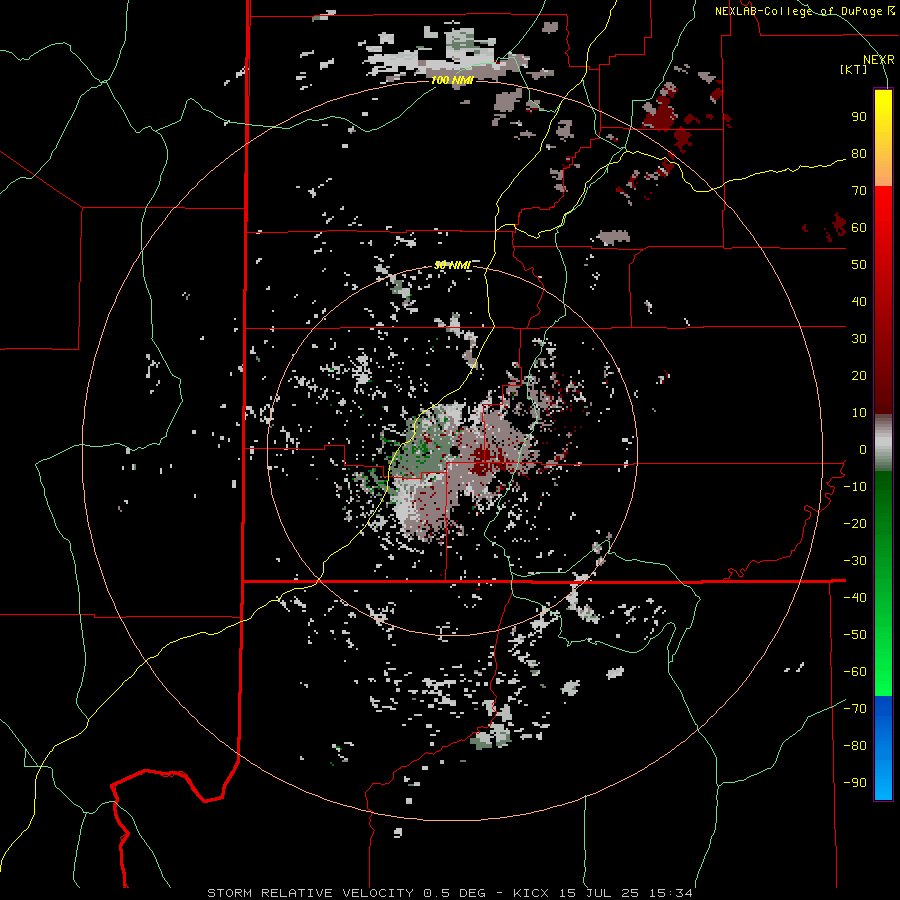Image resolution: width=900 pixels, height=900 pixels.
Task: Click the 10 value on the velocity scale
Action: [859, 413]
